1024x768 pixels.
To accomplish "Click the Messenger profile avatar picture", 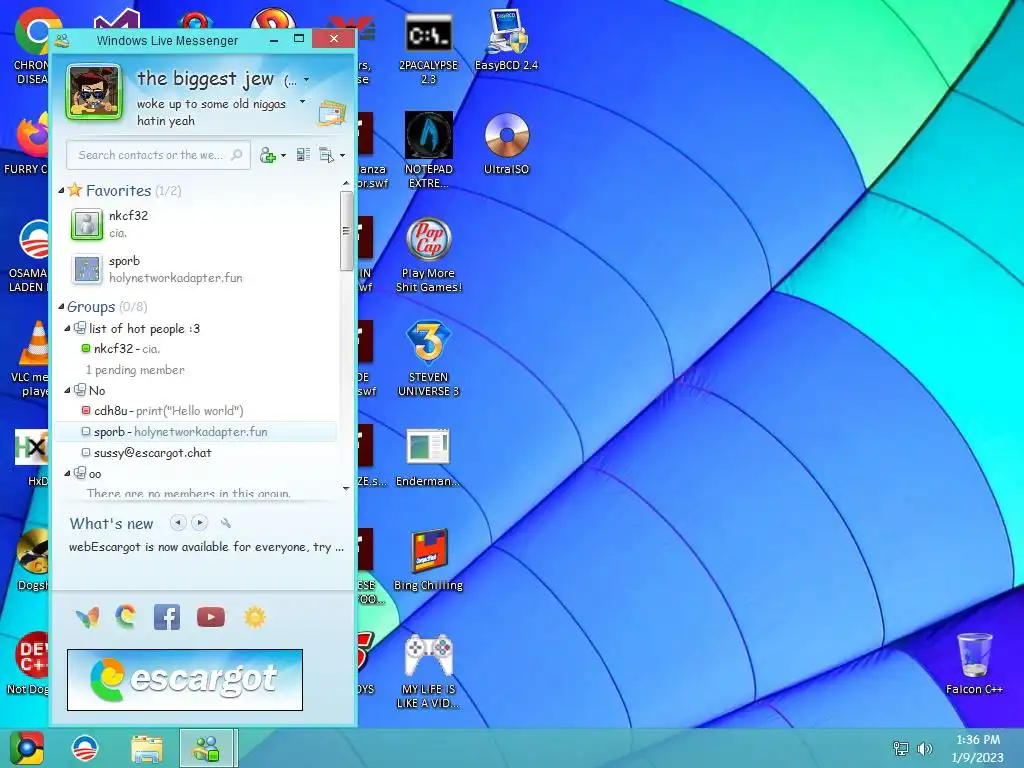I will click(95, 92).
